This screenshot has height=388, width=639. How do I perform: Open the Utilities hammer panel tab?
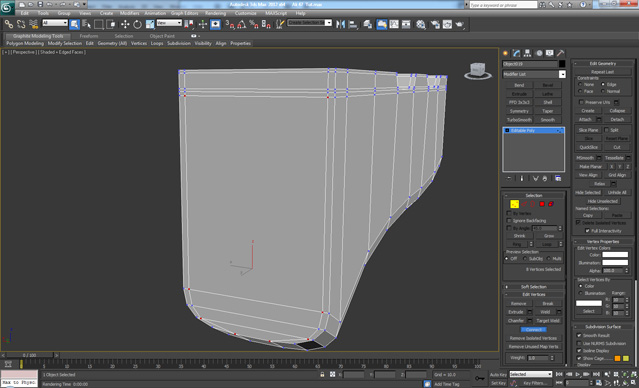(x=561, y=53)
